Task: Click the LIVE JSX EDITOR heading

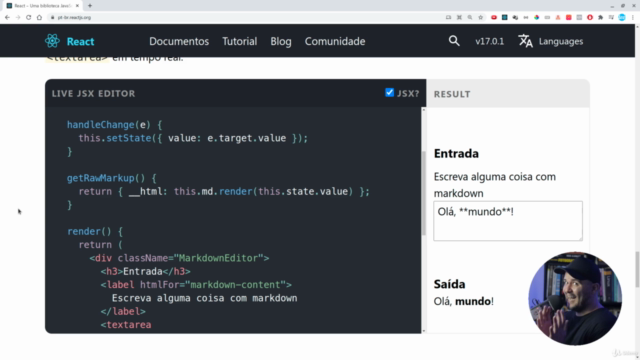Action: (x=93, y=93)
